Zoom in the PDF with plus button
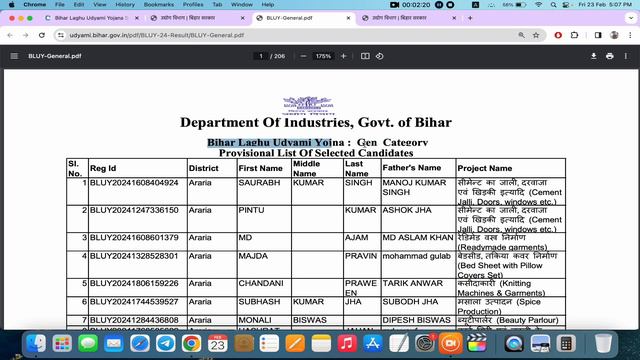 pos(344,56)
